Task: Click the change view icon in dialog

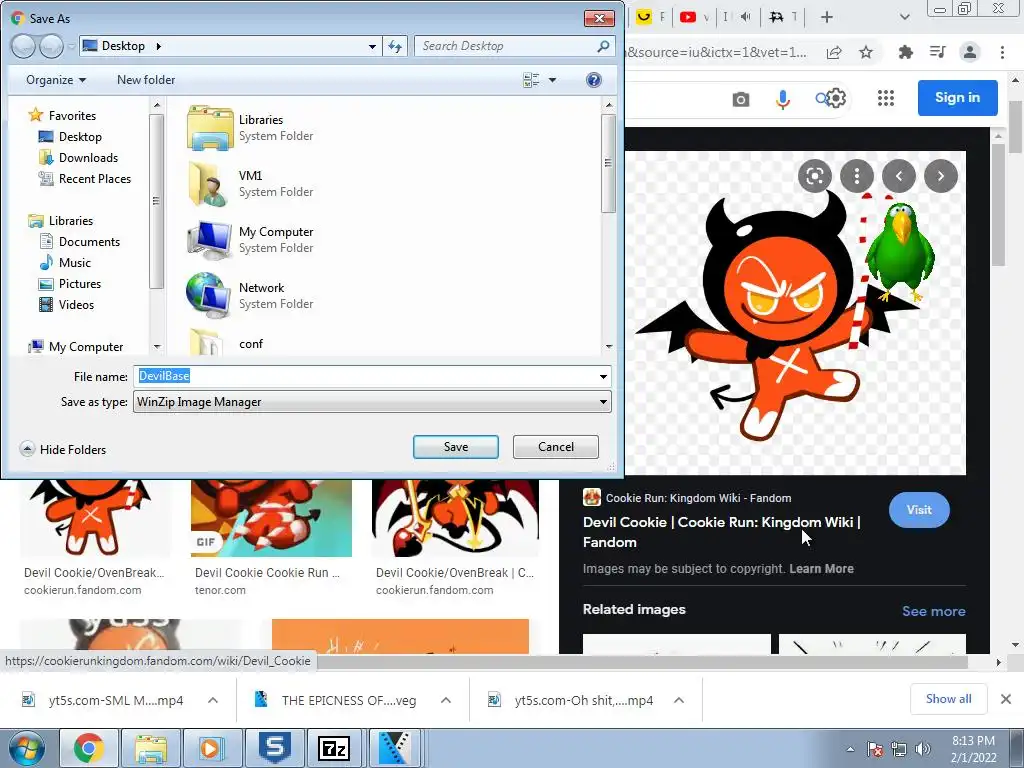Action: pos(531,80)
